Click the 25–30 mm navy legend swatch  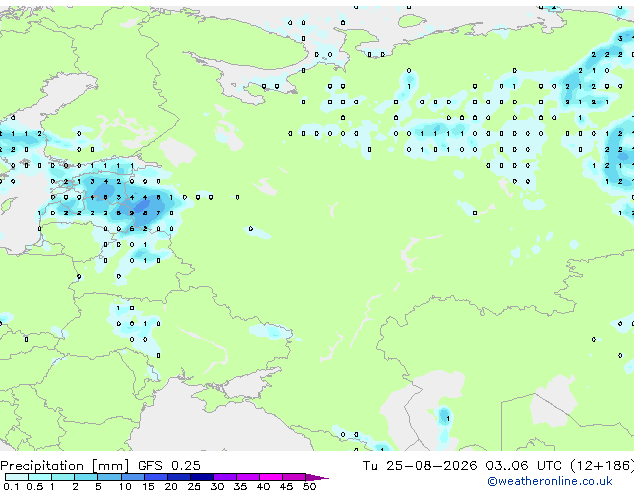pyautogui.click(x=201, y=477)
